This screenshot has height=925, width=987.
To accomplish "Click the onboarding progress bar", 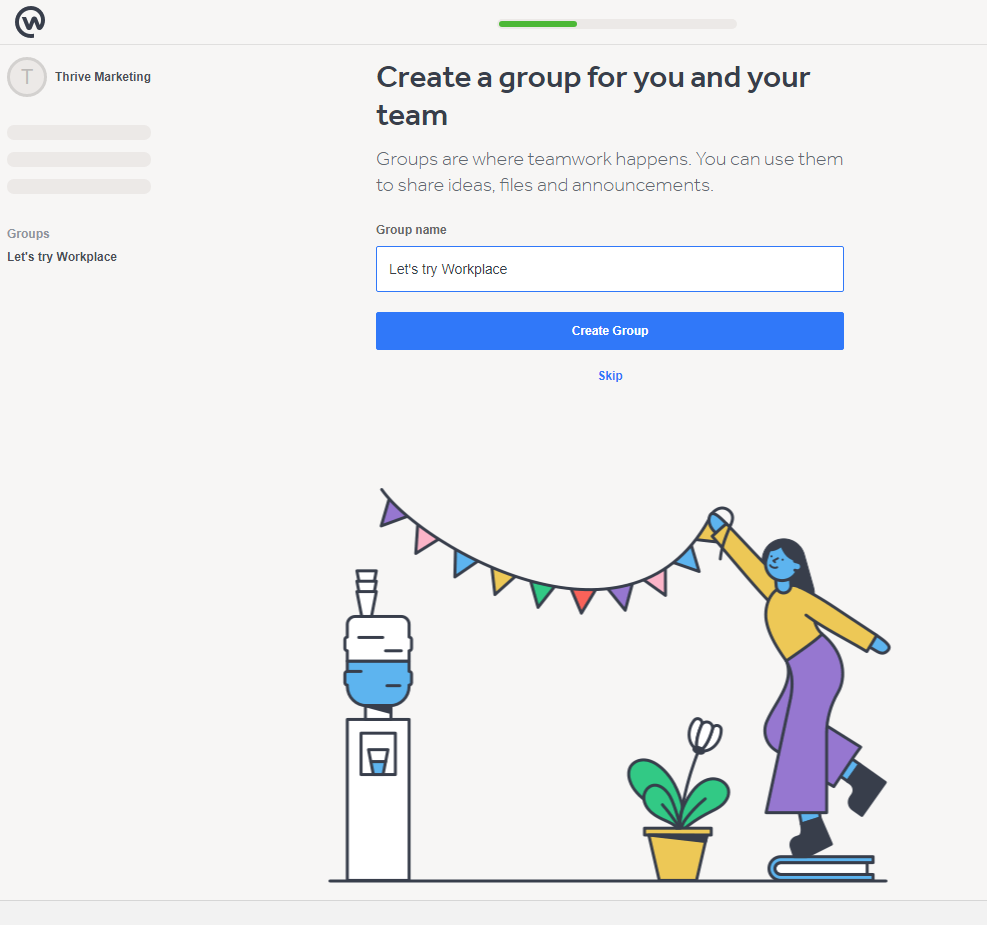I will click(618, 24).
